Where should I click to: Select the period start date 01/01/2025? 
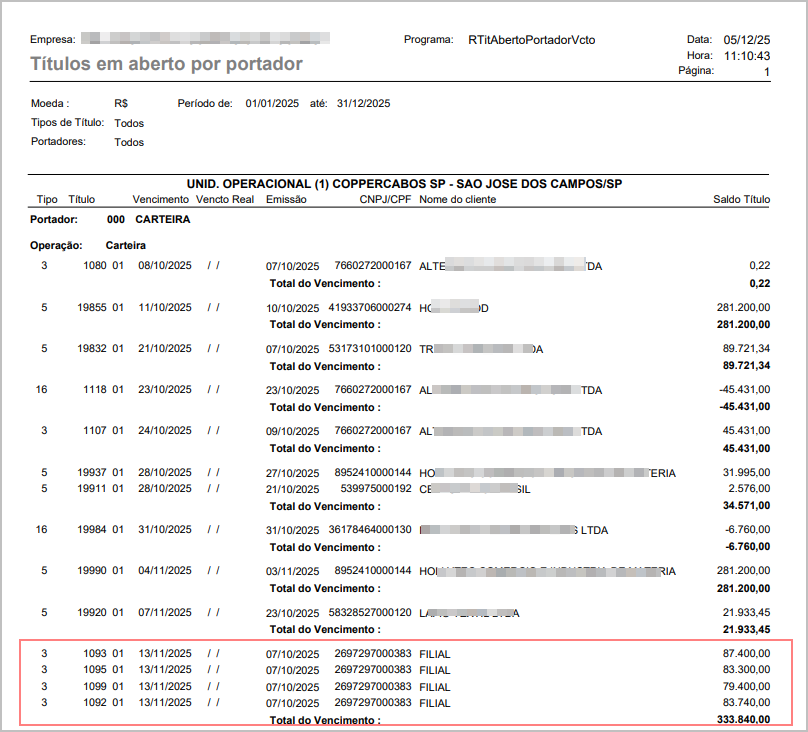pos(272,104)
